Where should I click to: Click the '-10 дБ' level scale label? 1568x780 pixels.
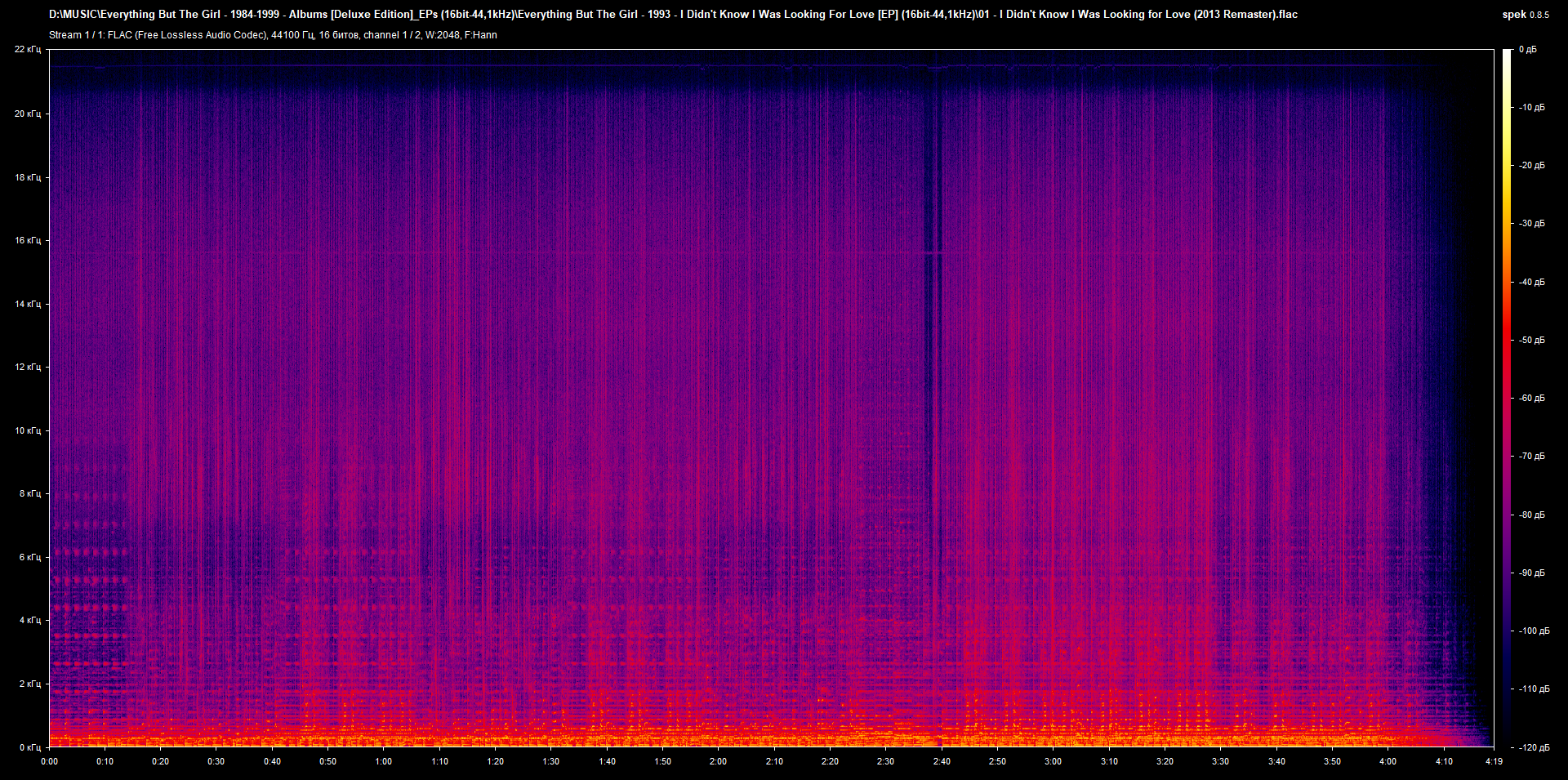(x=1532, y=108)
